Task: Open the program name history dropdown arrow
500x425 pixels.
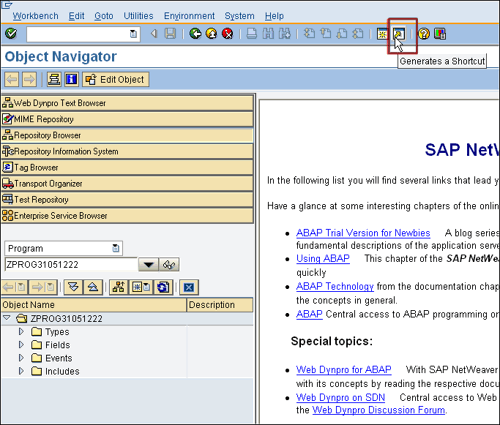Action: (148, 265)
